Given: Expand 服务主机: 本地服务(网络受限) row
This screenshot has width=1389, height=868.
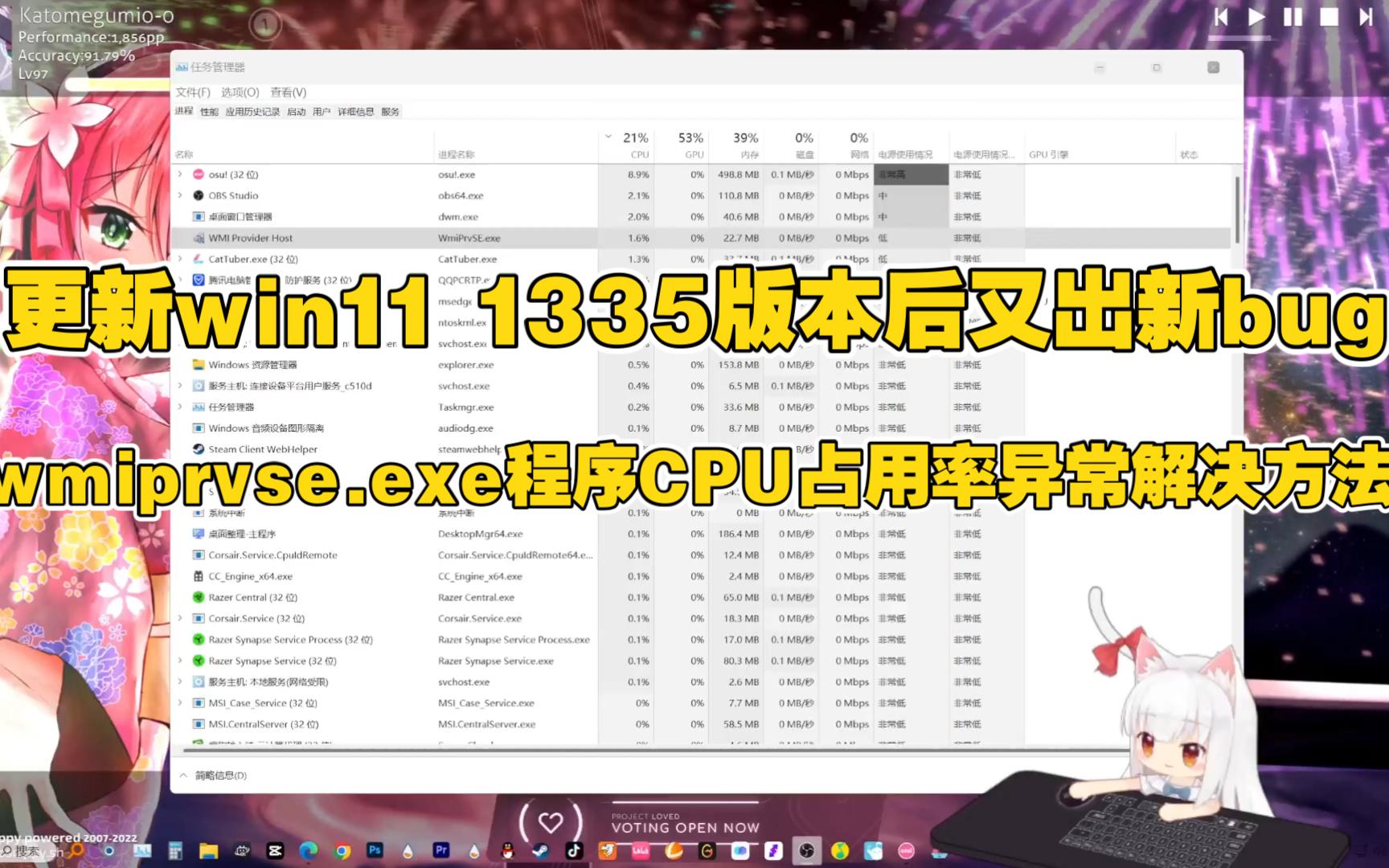Looking at the screenshot, I should [x=180, y=682].
